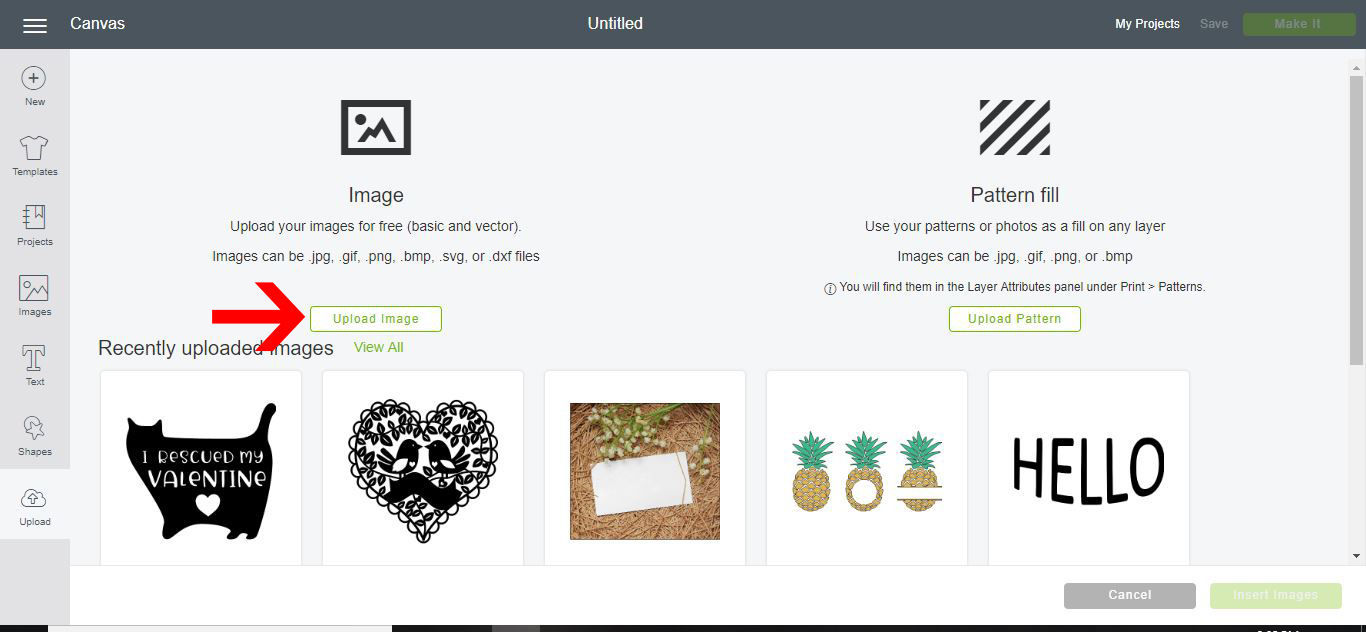The height and width of the screenshot is (632, 1366).
Task: Select the cat valentine image thumbnail
Action: [x=201, y=468]
